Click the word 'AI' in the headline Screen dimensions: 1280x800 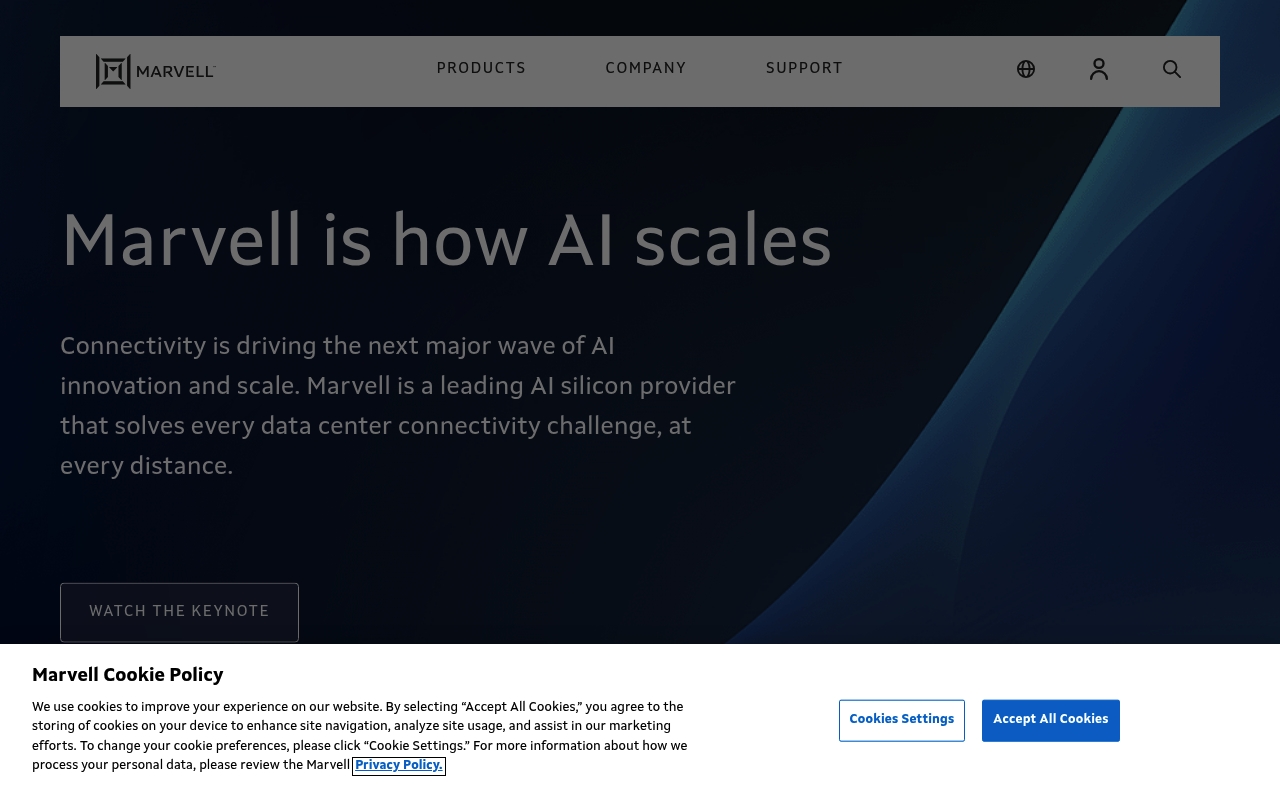(x=582, y=241)
